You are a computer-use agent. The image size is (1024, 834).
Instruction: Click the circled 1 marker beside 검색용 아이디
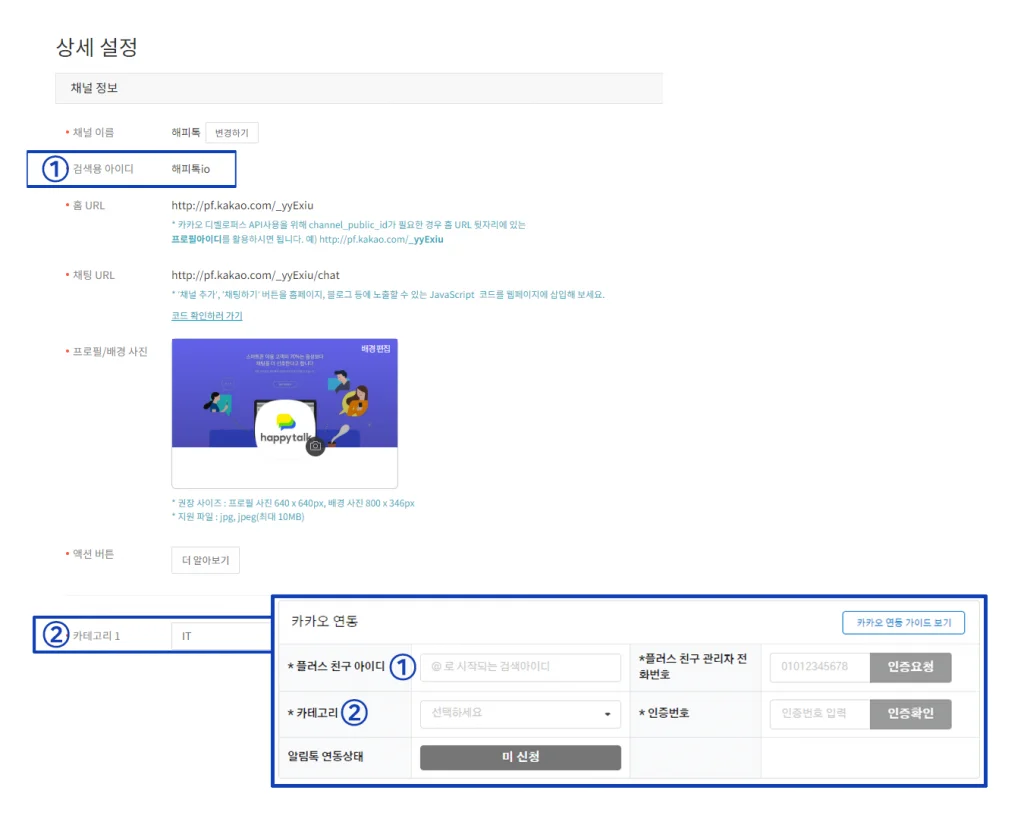coord(54,169)
